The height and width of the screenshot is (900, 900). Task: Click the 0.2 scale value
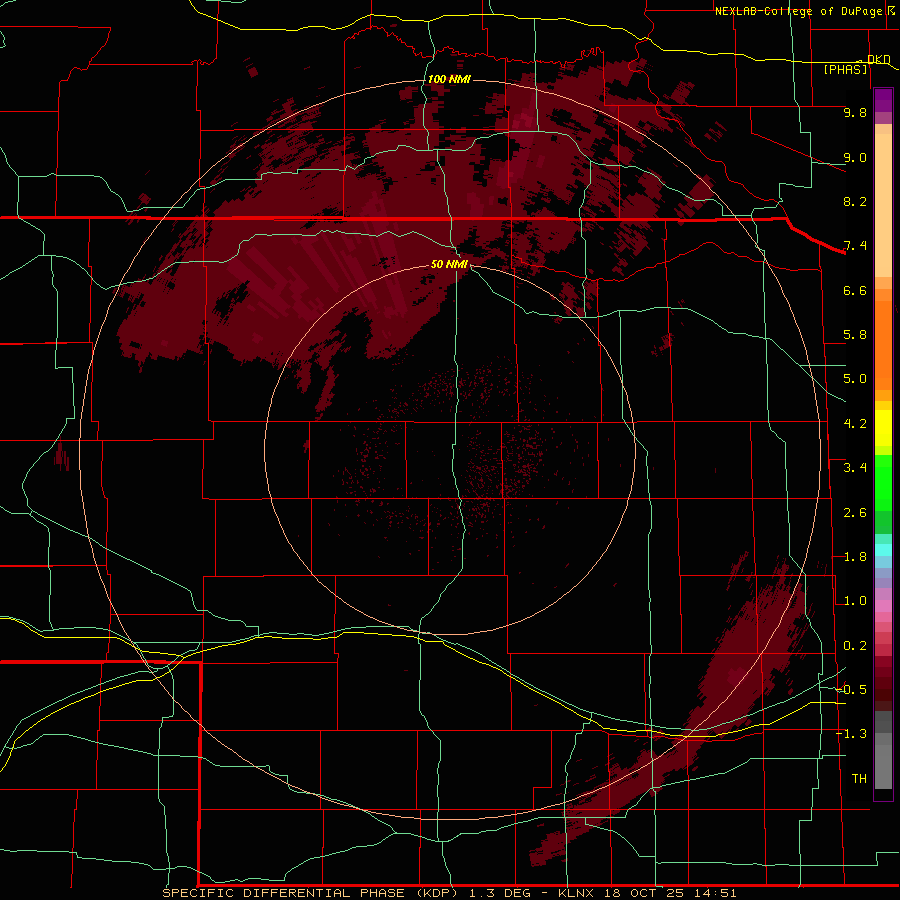[855, 646]
